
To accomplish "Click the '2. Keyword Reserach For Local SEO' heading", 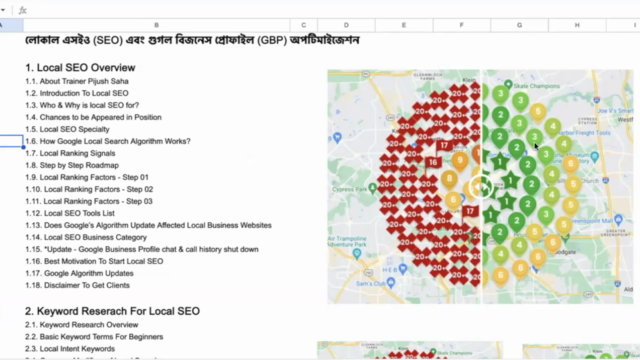I will 112,311.
